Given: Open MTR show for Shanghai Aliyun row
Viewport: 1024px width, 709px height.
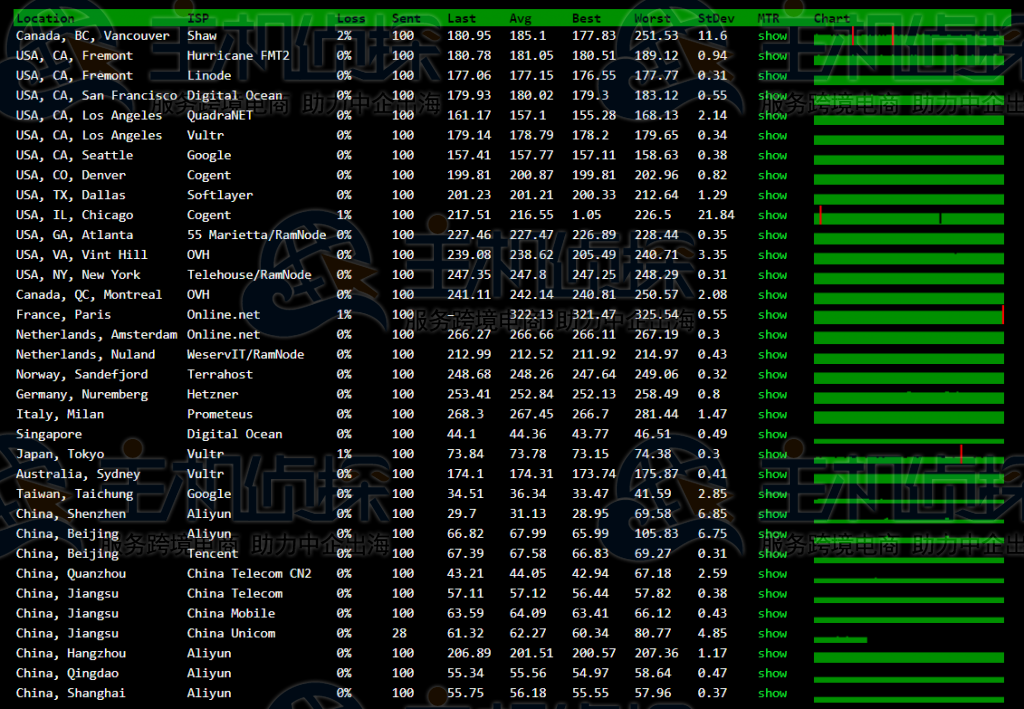Looking at the screenshot, I should click(x=772, y=694).
